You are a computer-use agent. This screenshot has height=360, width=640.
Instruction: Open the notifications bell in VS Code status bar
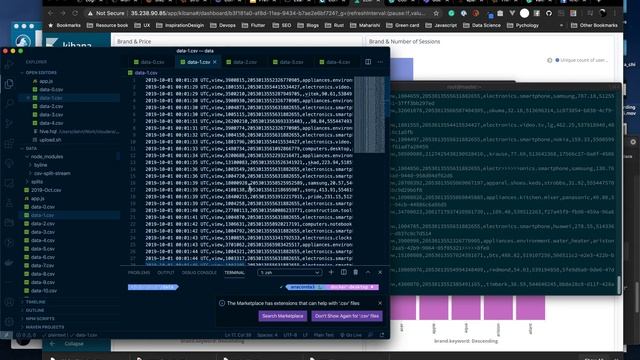tap(382, 335)
